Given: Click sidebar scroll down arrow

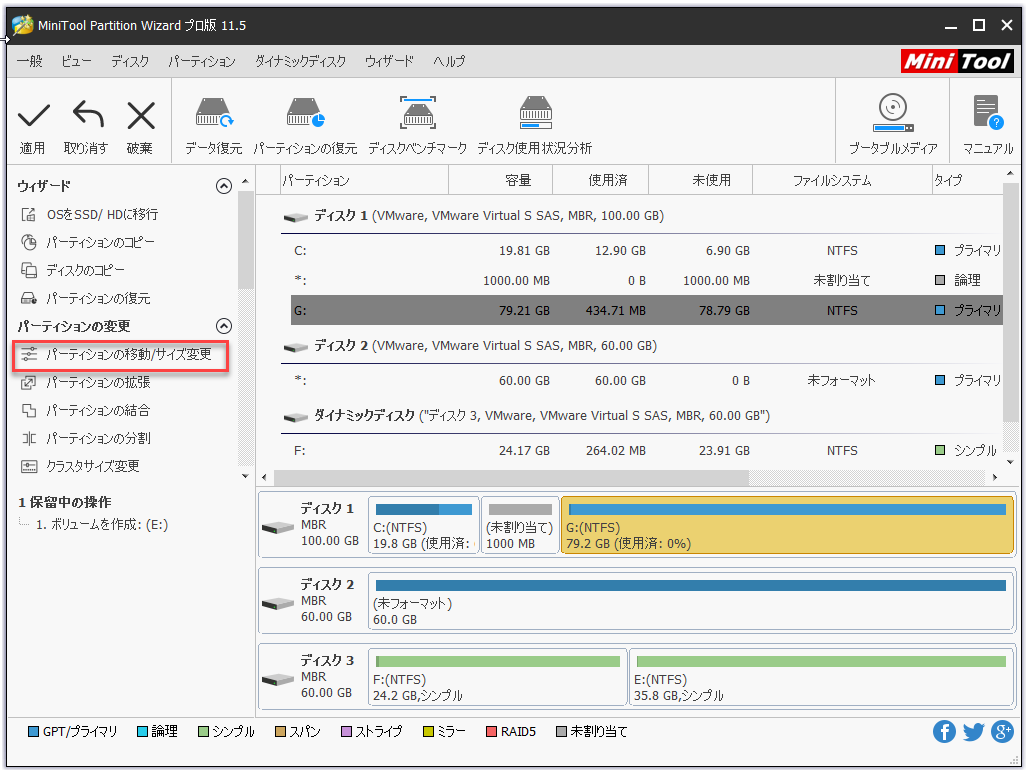Looking at the screenshot, I should click(x=245, y=477).
